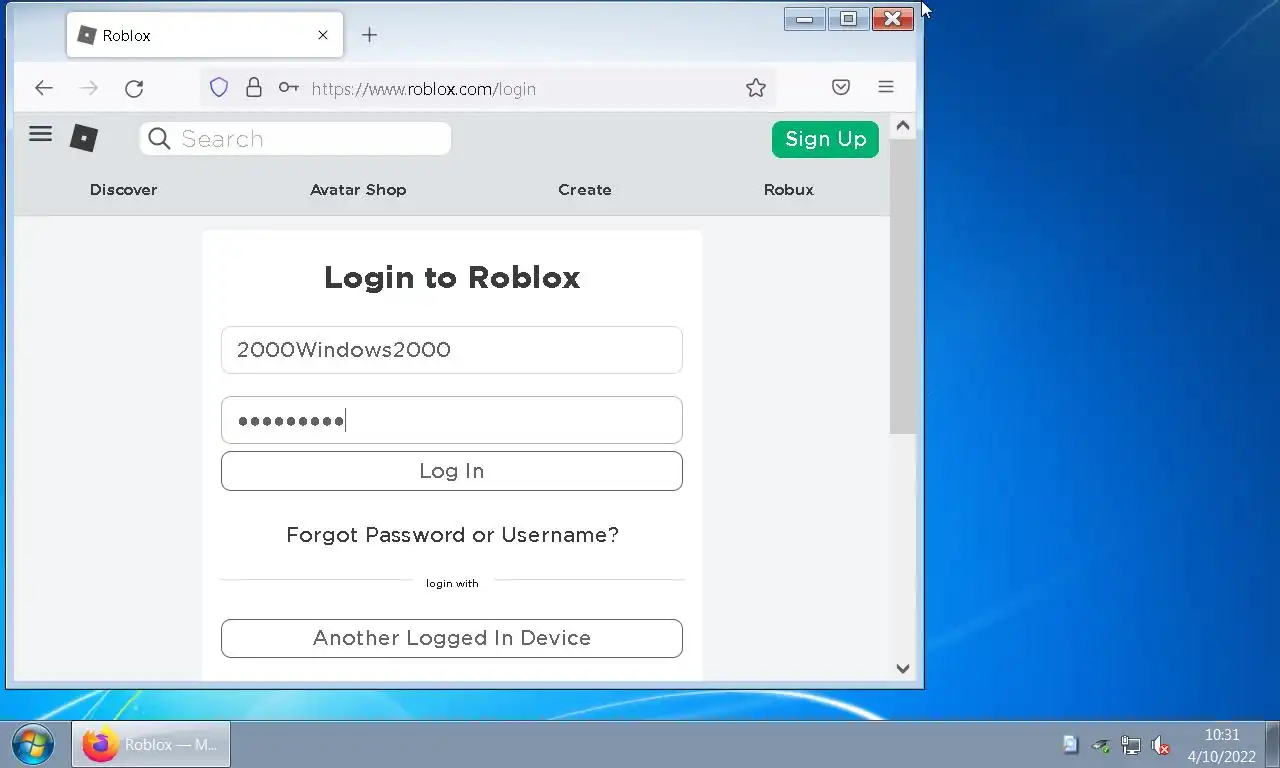The height and width of the screenshot is (768, 1280).
Task: Bookmark this page with star icon
Action: (756, 88)
